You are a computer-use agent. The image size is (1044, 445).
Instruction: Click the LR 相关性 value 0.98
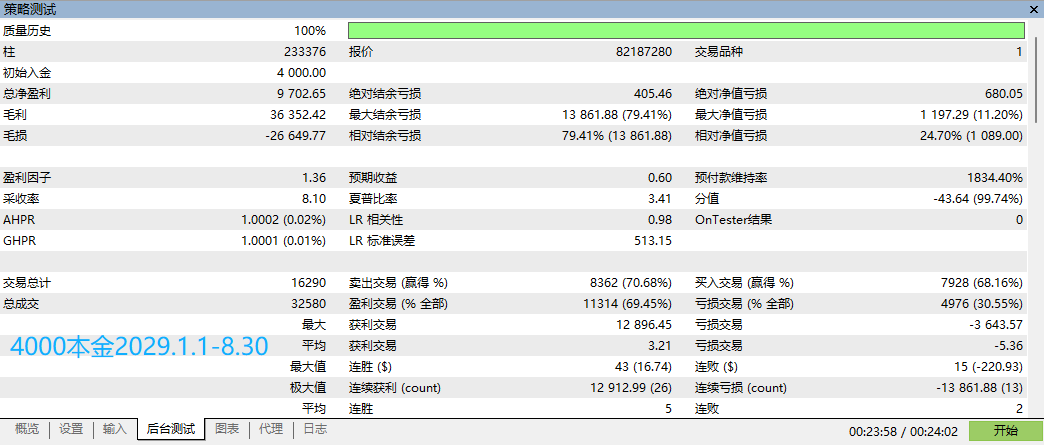(x=659, y=220)
